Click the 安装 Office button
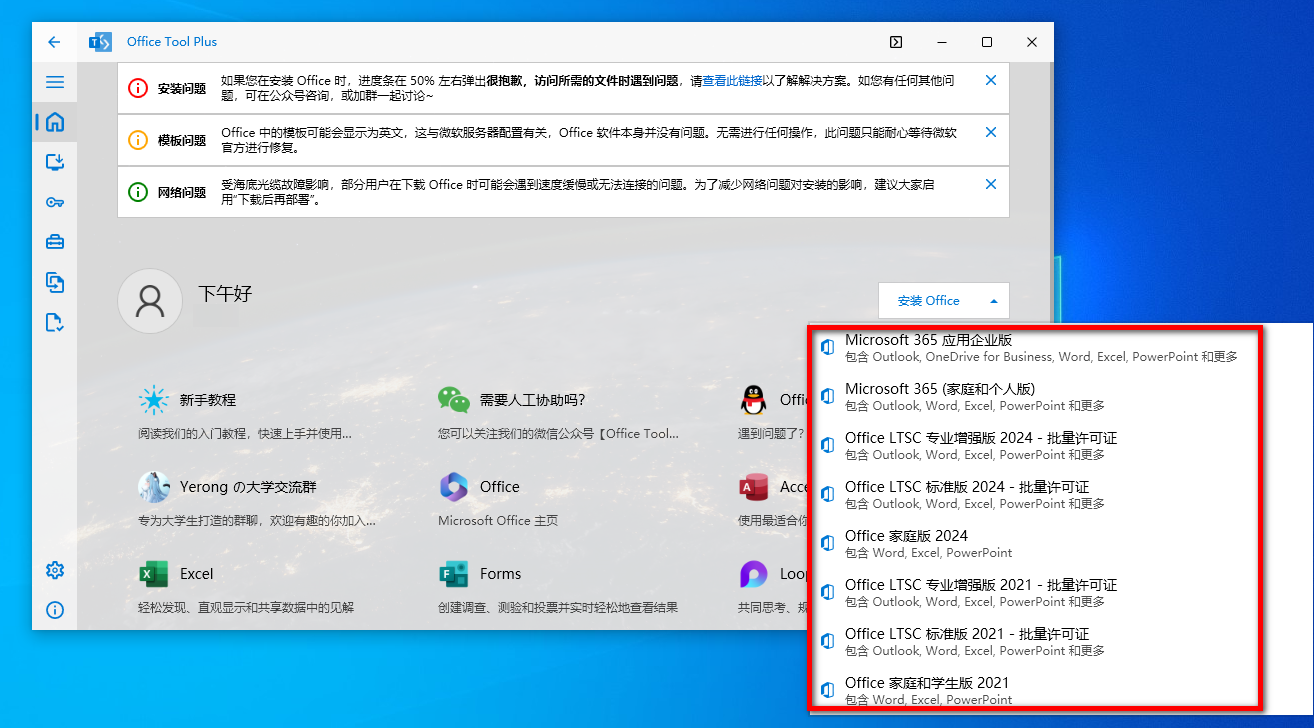 [x=928, y=301]
